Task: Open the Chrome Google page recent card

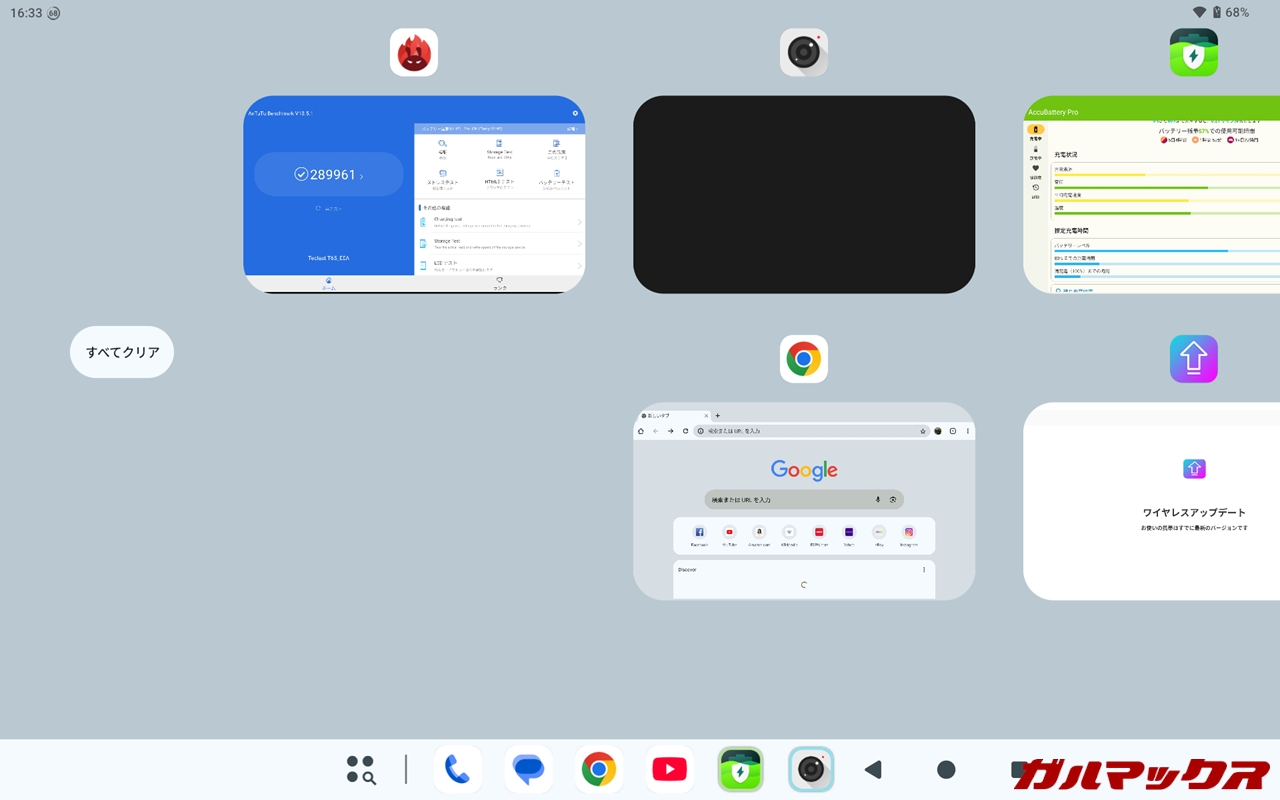Action: [804, 501]
